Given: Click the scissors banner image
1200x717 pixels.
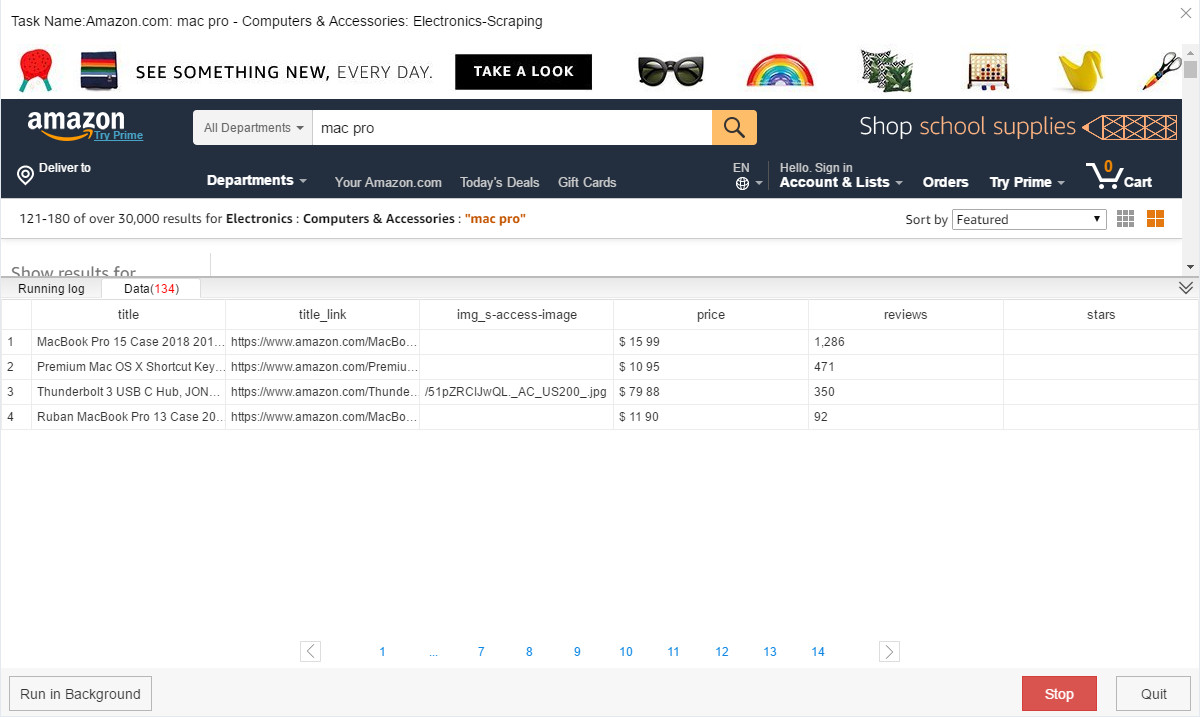Looking at the screenshot, I should tap(1161, 70).
